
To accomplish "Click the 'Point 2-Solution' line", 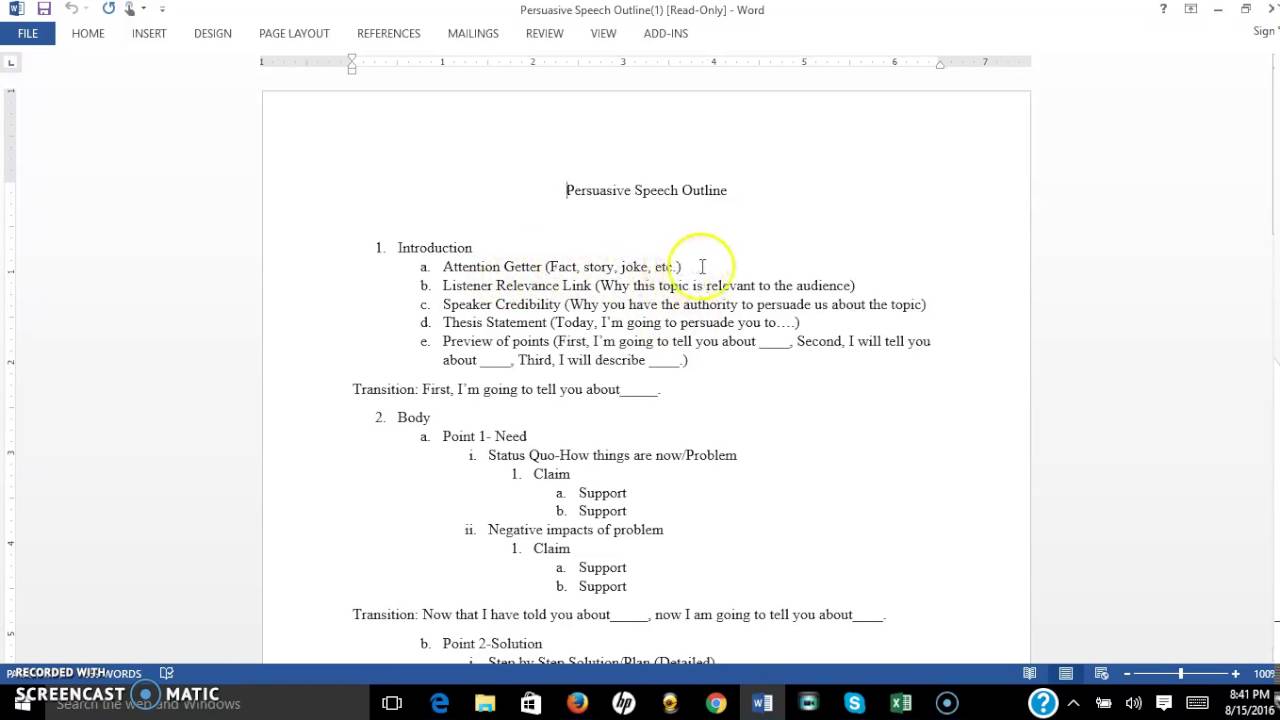I will pos(492,644).
